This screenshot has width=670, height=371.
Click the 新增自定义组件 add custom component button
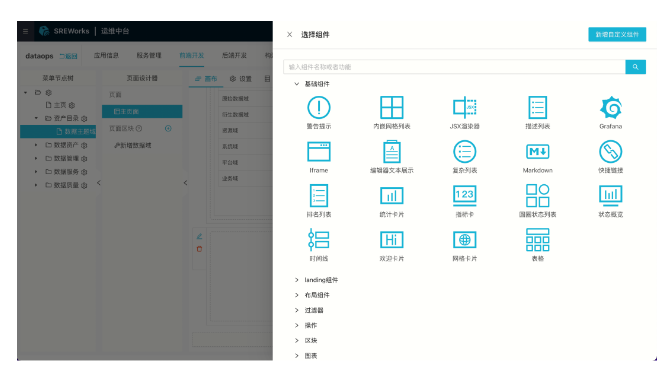617,35
